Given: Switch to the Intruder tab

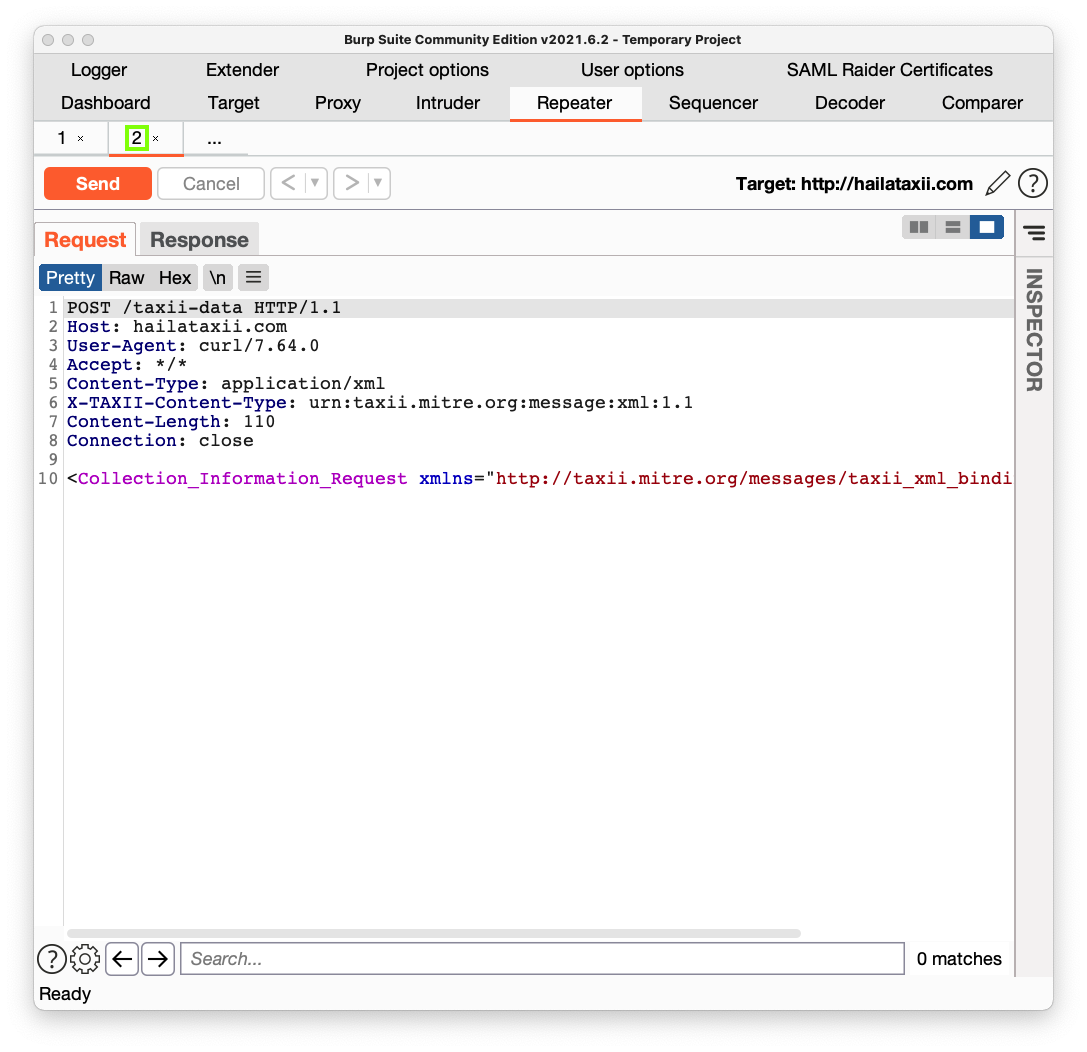Looking at the screenshot, I should coord(448,103).
